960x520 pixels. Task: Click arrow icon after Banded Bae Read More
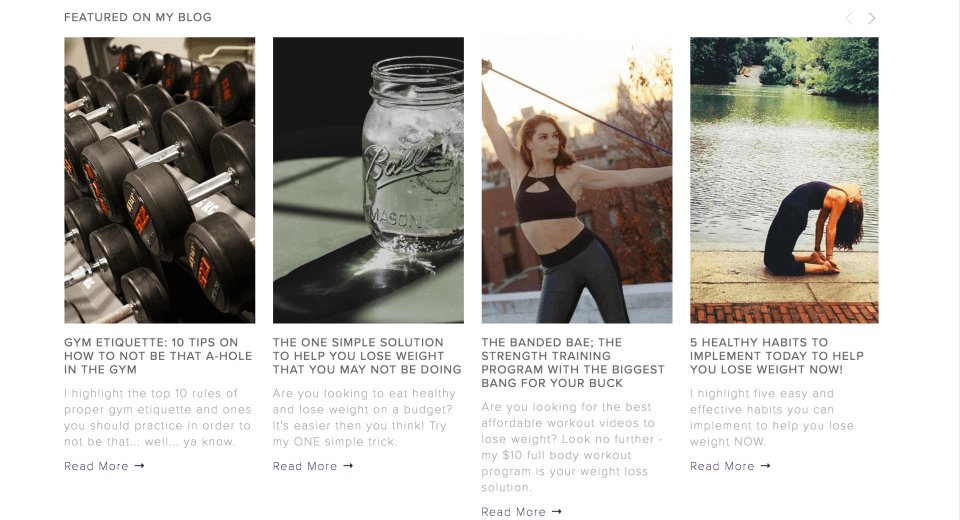click(x=557, y=511)
